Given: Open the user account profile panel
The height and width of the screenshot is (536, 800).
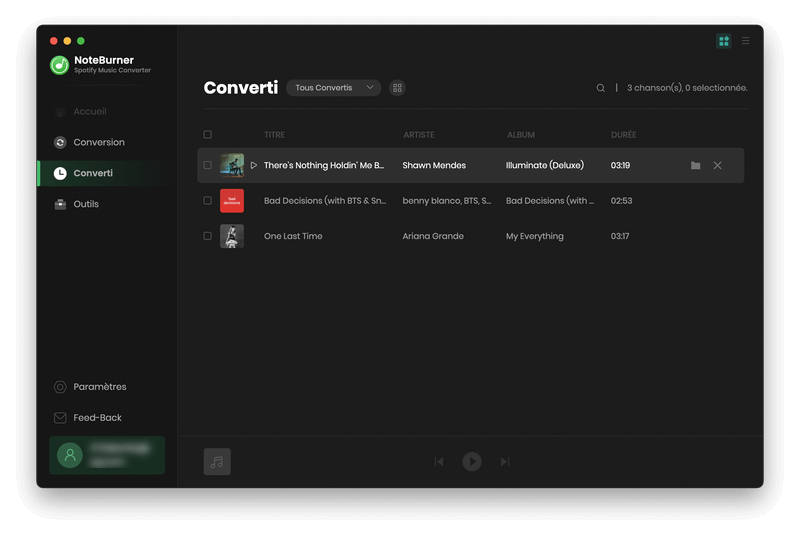Looking at the screenshot, I should [x=107, y=455].
